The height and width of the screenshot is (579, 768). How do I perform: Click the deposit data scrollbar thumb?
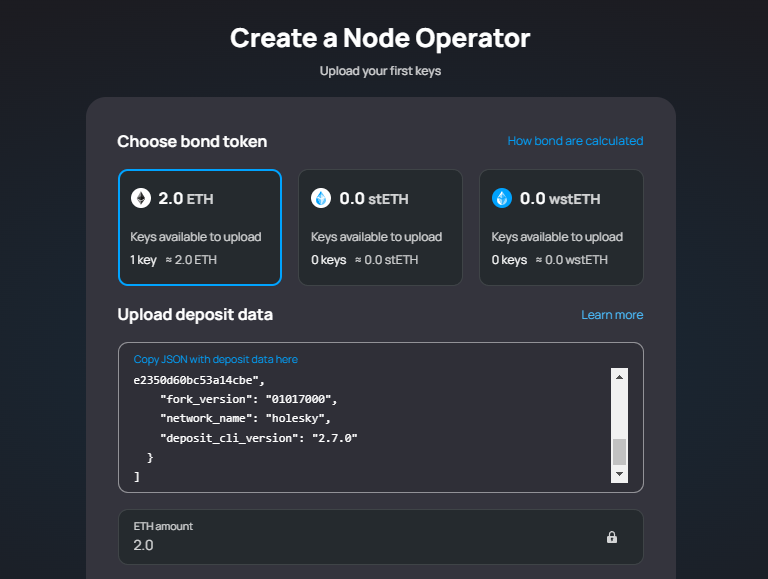click(619, 452)
